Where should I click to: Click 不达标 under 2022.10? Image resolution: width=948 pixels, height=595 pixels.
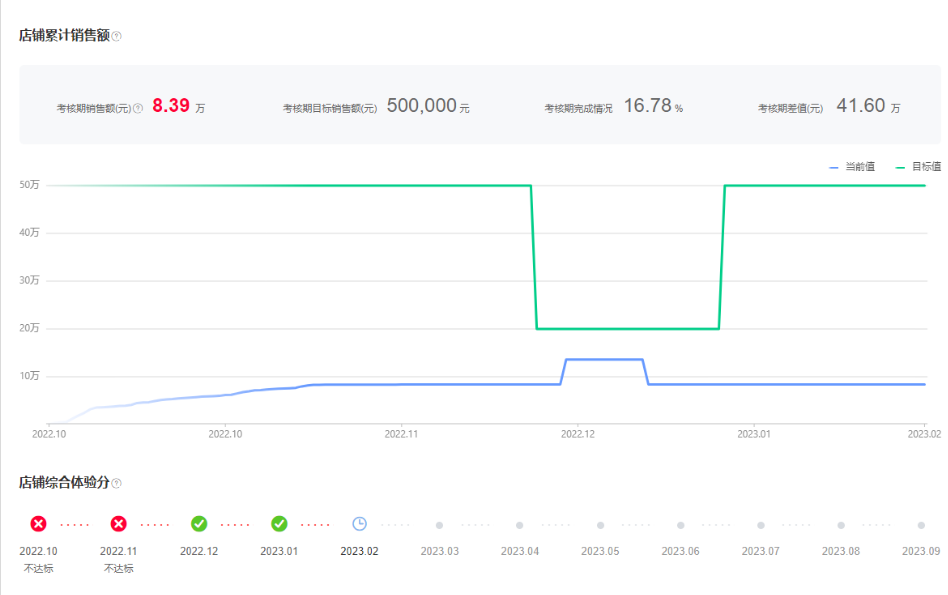[39, 568]
